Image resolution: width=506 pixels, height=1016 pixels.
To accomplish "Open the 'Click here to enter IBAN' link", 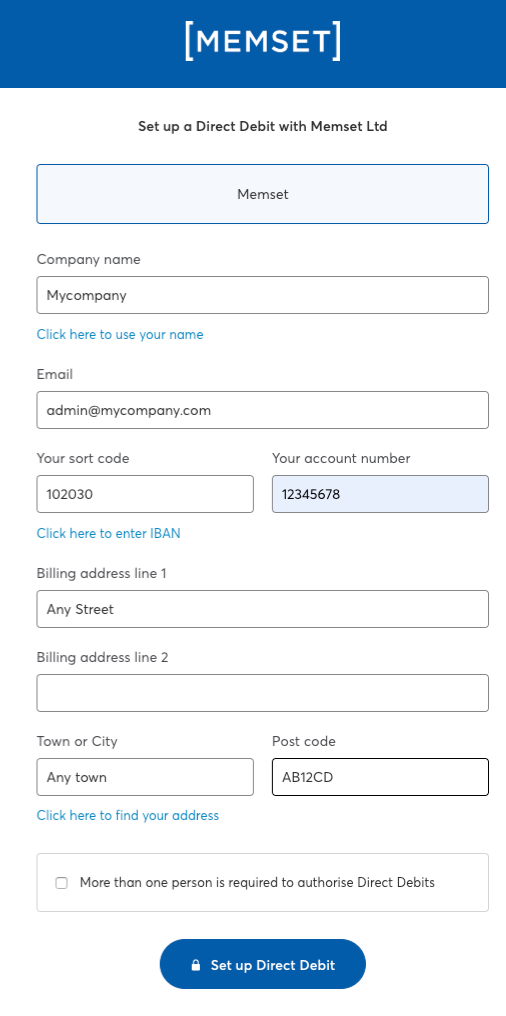I will click(108, 533).
